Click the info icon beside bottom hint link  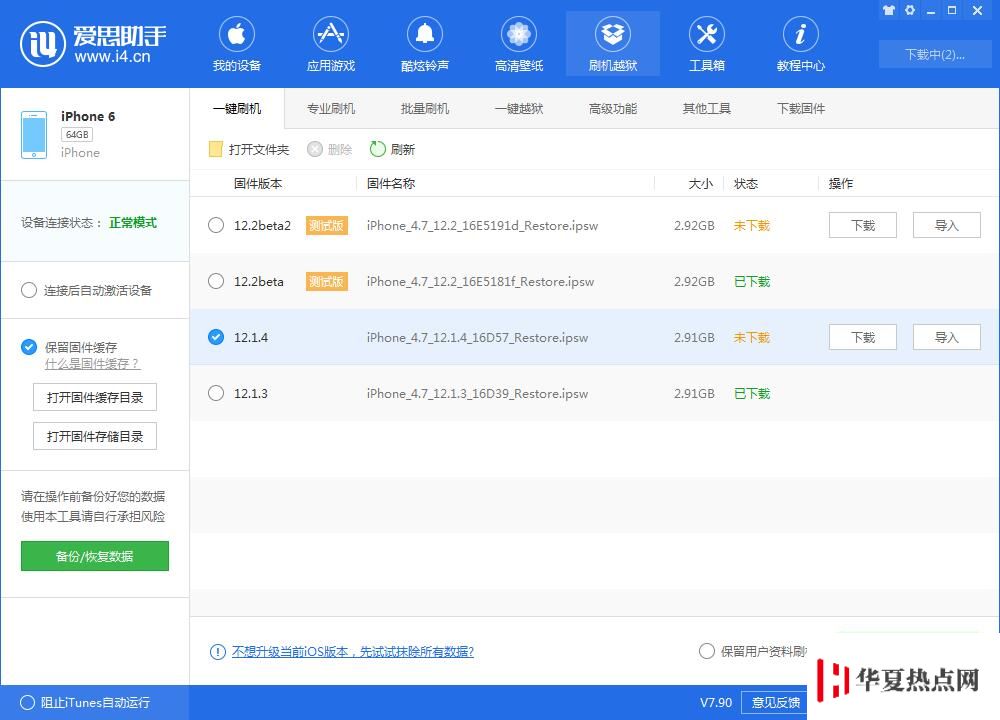[217, 652]
